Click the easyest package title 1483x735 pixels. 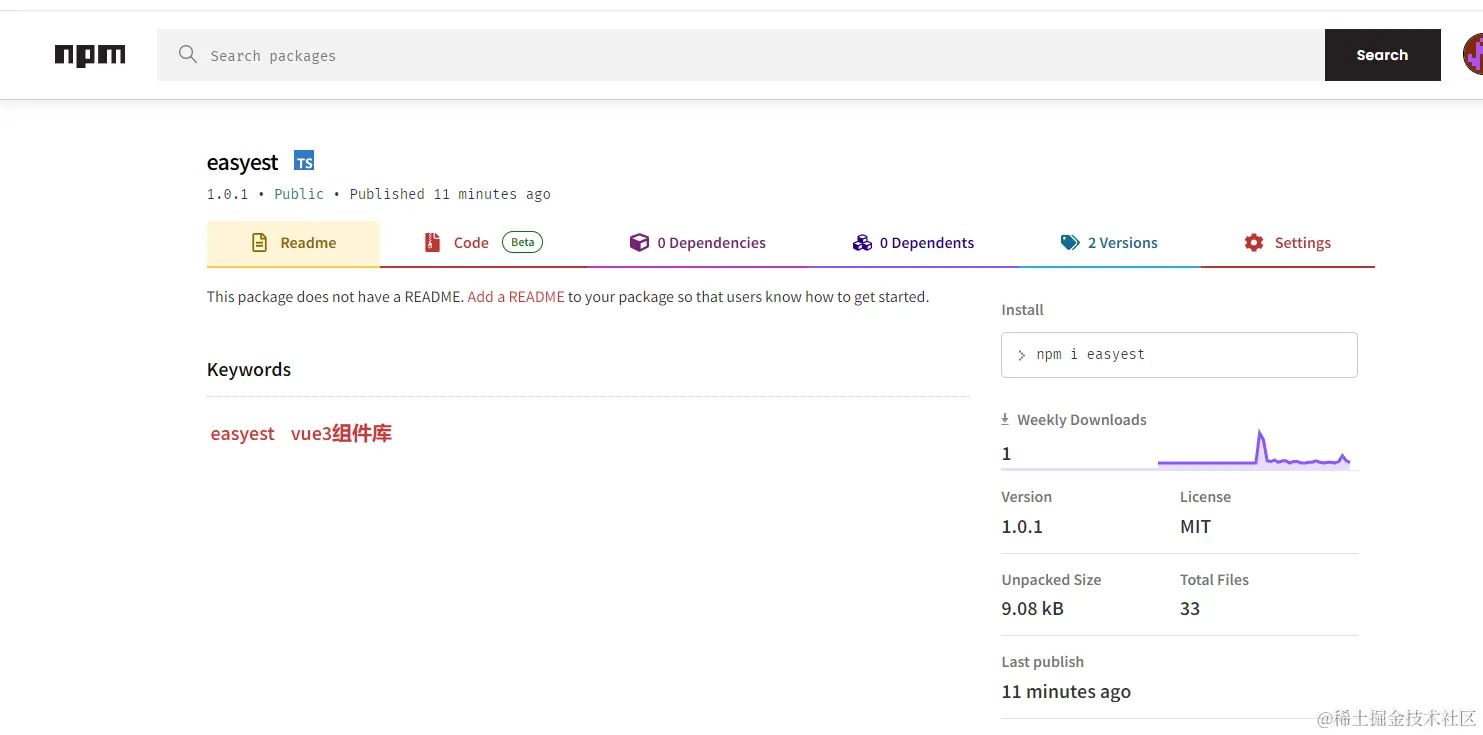242,162
